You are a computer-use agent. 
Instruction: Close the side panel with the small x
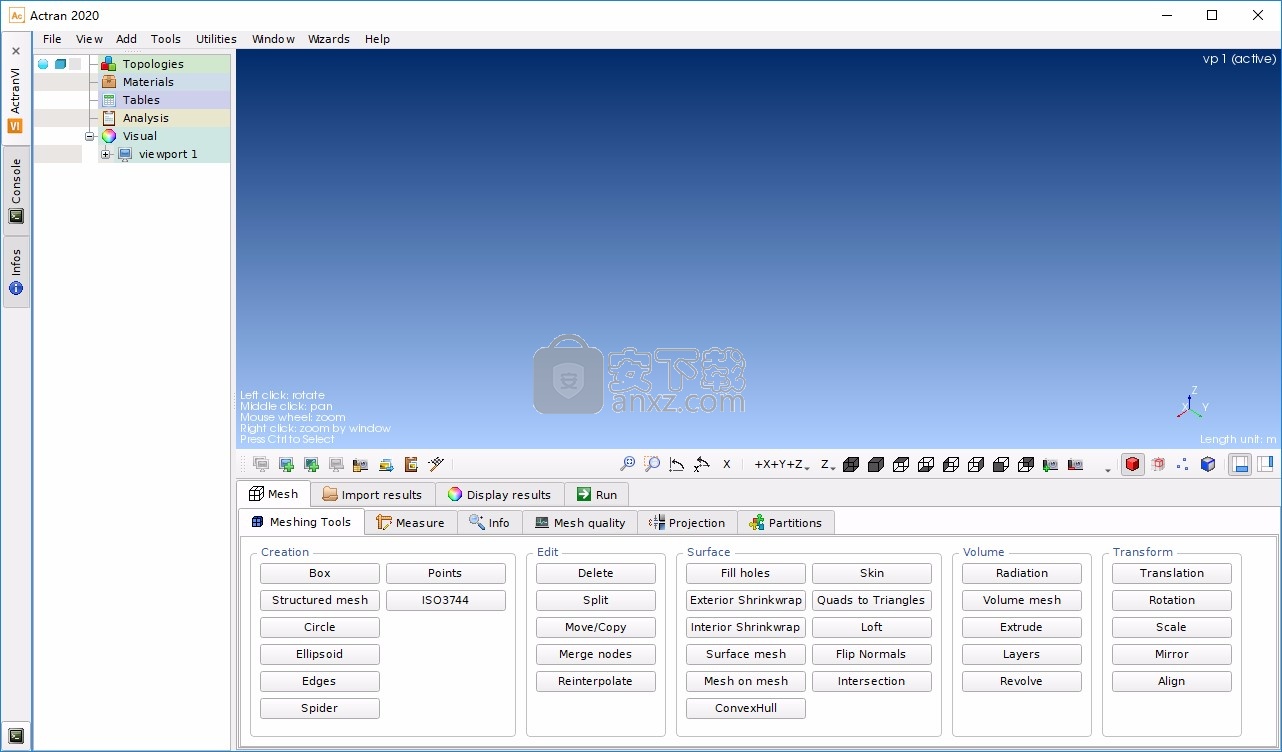click(16, 50)
